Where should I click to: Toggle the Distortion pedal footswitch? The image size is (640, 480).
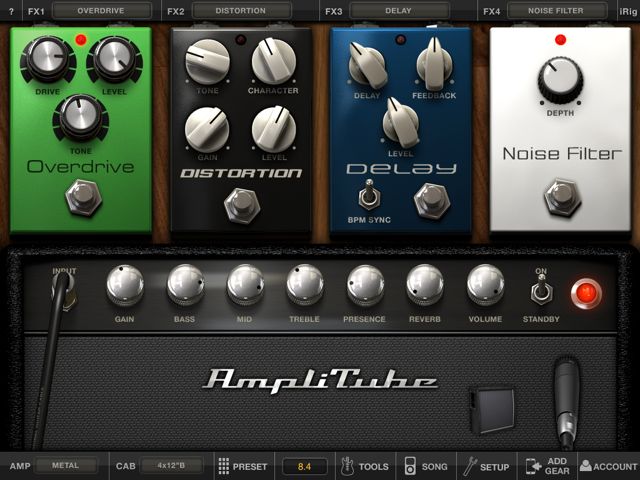[x=242, y=206]
